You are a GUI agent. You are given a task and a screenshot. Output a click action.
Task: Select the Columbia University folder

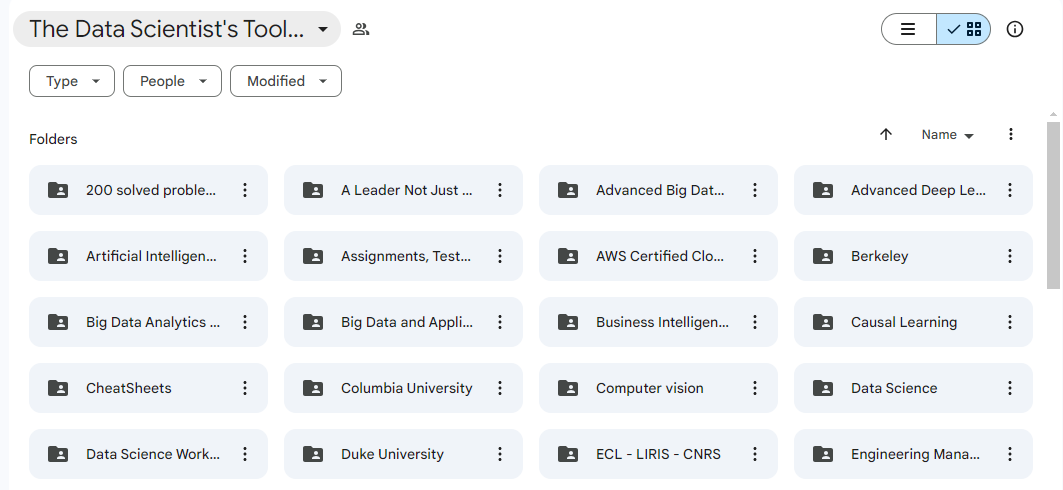pyautogui.click(x=403, y=388)
